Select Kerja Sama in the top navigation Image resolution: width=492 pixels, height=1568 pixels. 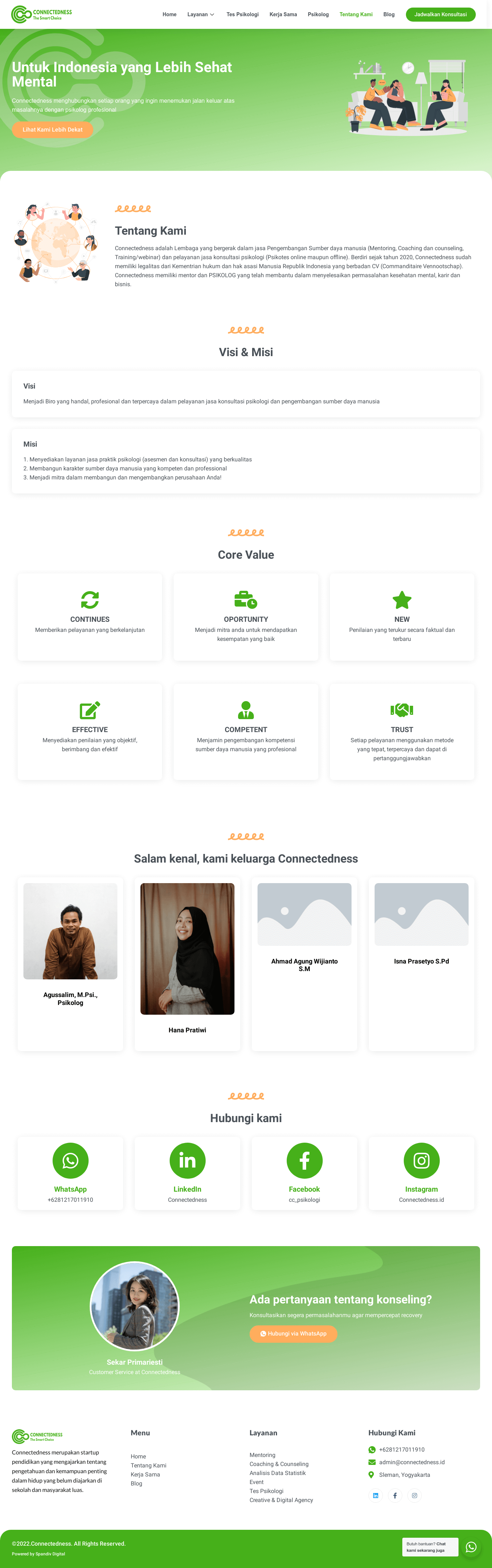pos(283,14)
